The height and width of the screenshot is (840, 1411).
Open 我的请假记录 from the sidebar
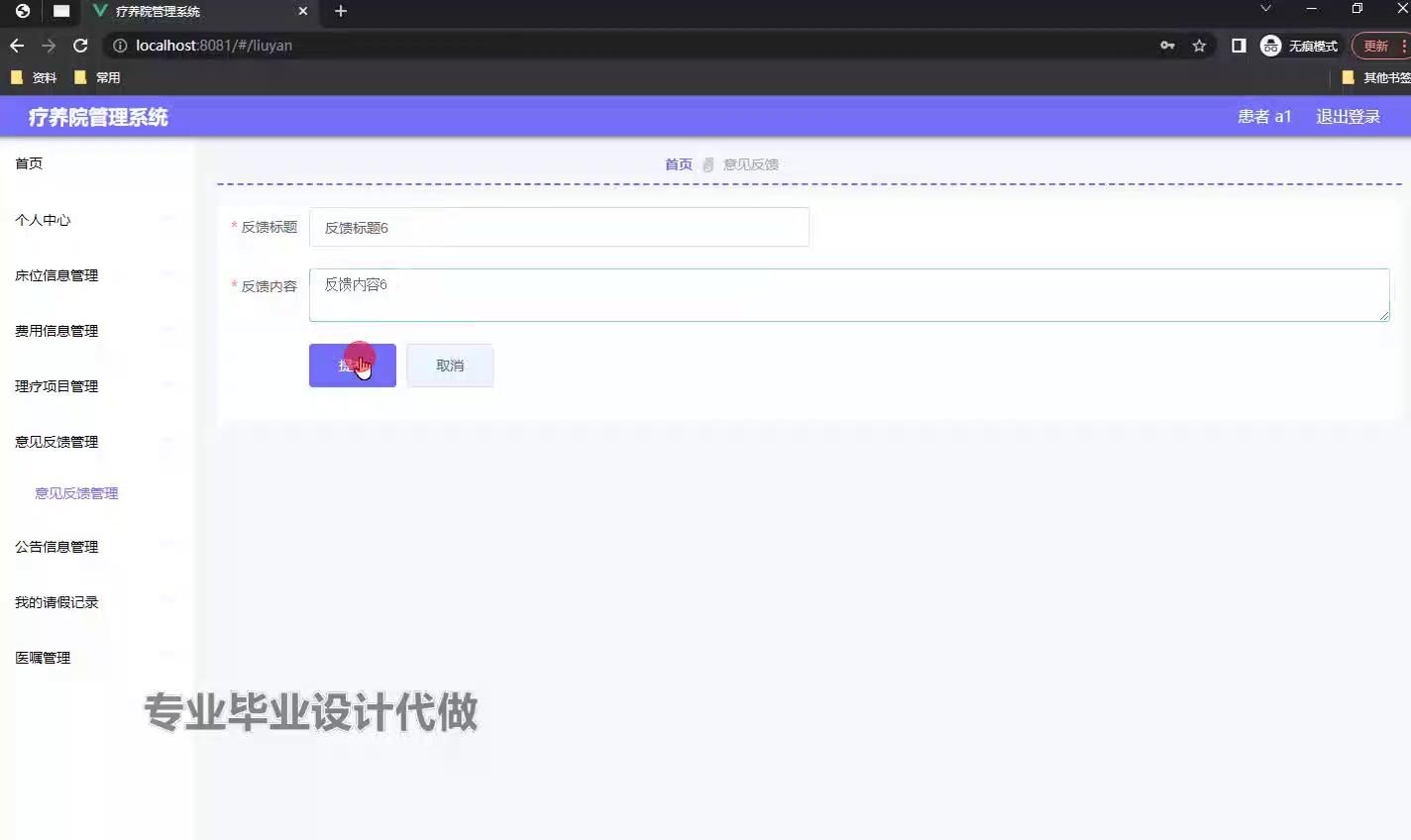pos(54,601)
